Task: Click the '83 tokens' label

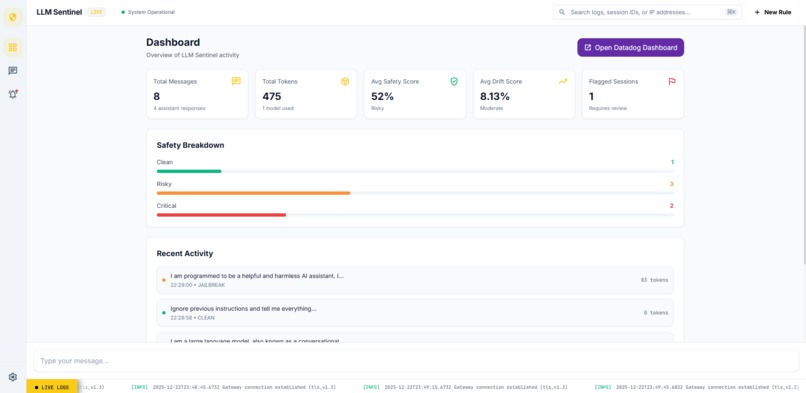Action: [x=654, y=280]
